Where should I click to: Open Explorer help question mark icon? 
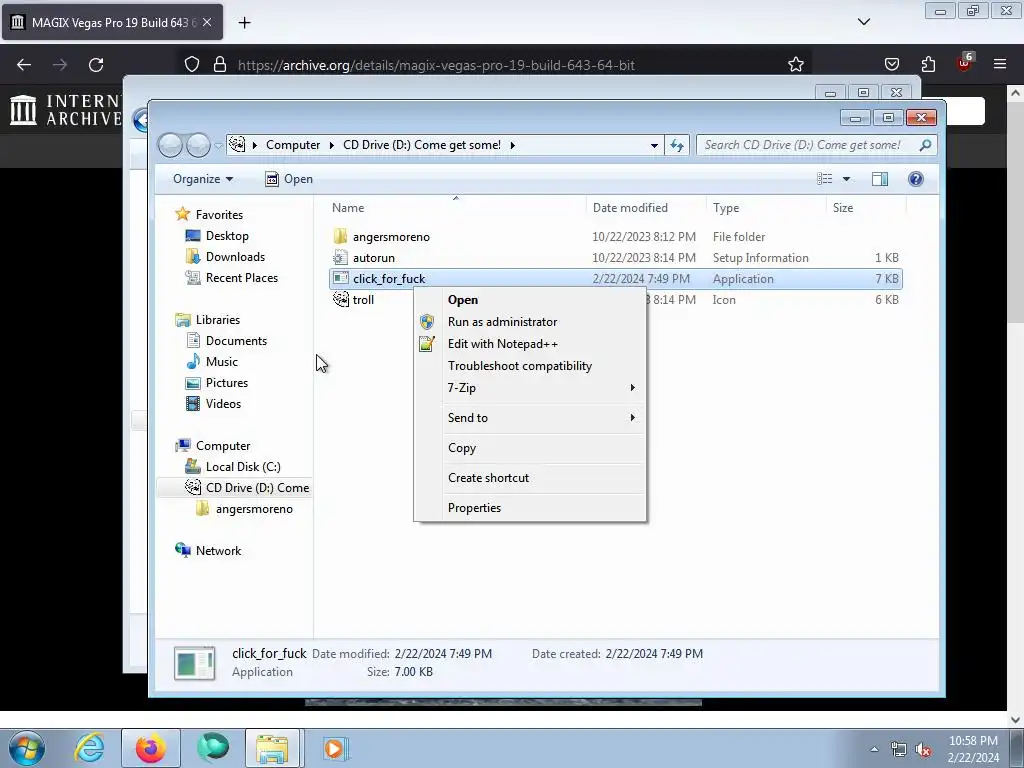click(x=916, y=179)
